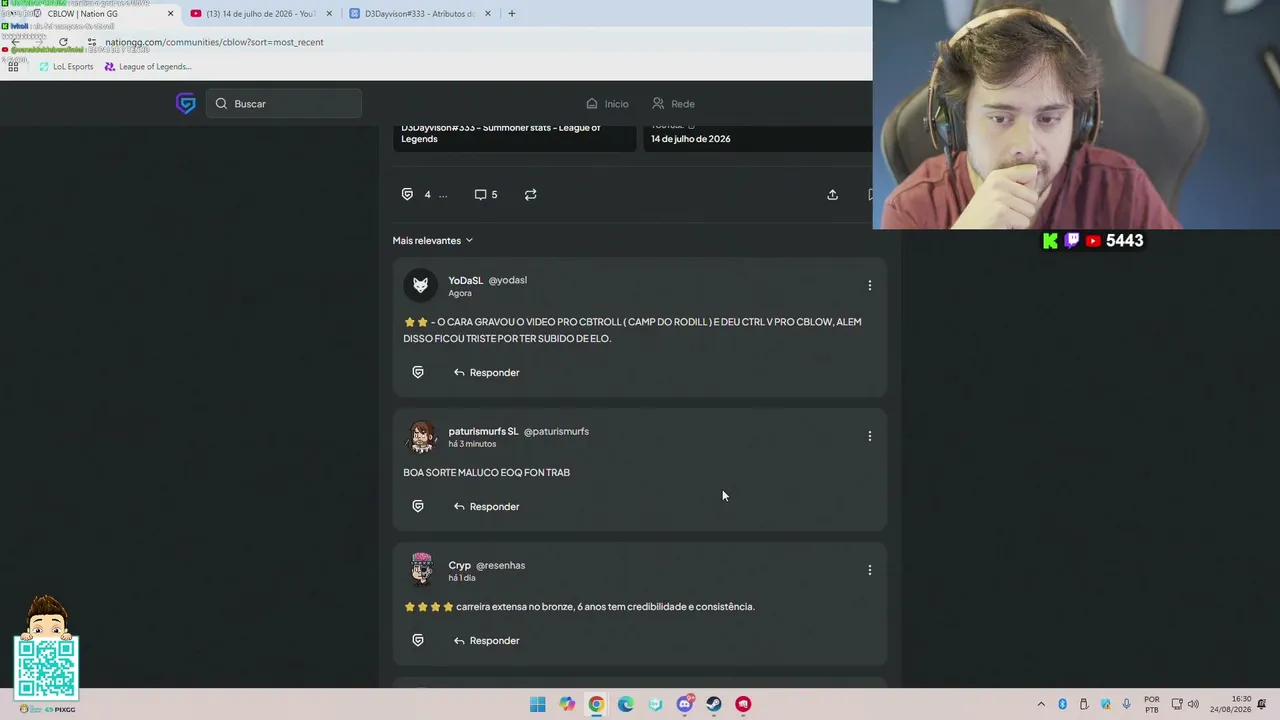Image resolution: width=1280 pixels, height=720 pixels.
Task: Open the volume control tray icon
Action: 1193,704
